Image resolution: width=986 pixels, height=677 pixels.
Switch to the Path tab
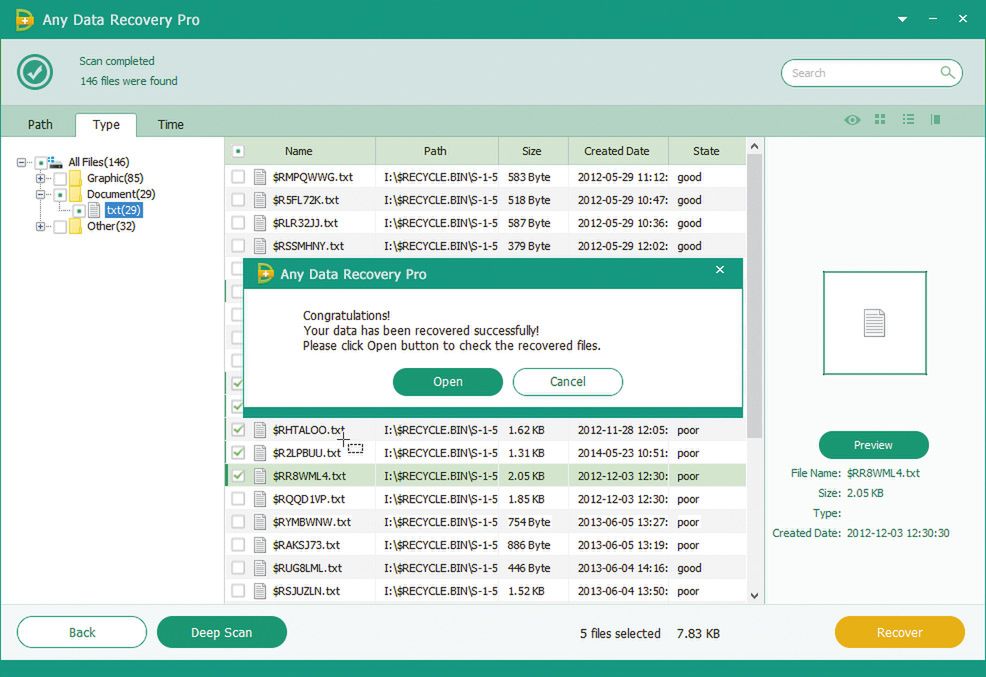click(x=40, y=125)
